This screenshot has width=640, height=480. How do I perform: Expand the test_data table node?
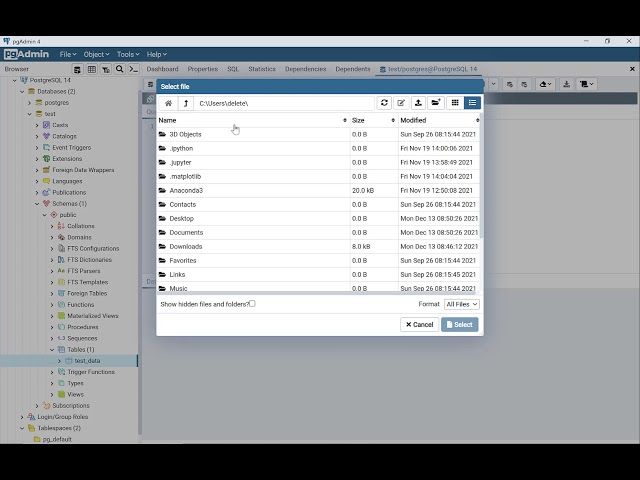click(x=60, y=361)
